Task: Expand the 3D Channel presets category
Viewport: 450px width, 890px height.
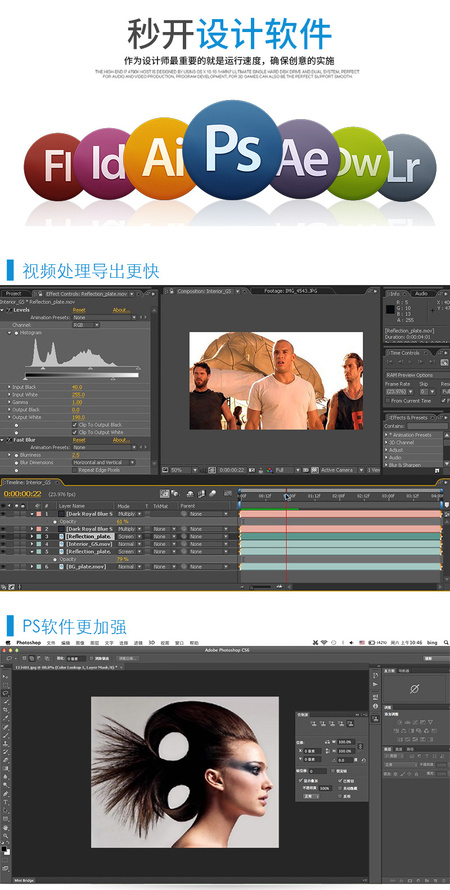Action: click(x=386, y=442)
